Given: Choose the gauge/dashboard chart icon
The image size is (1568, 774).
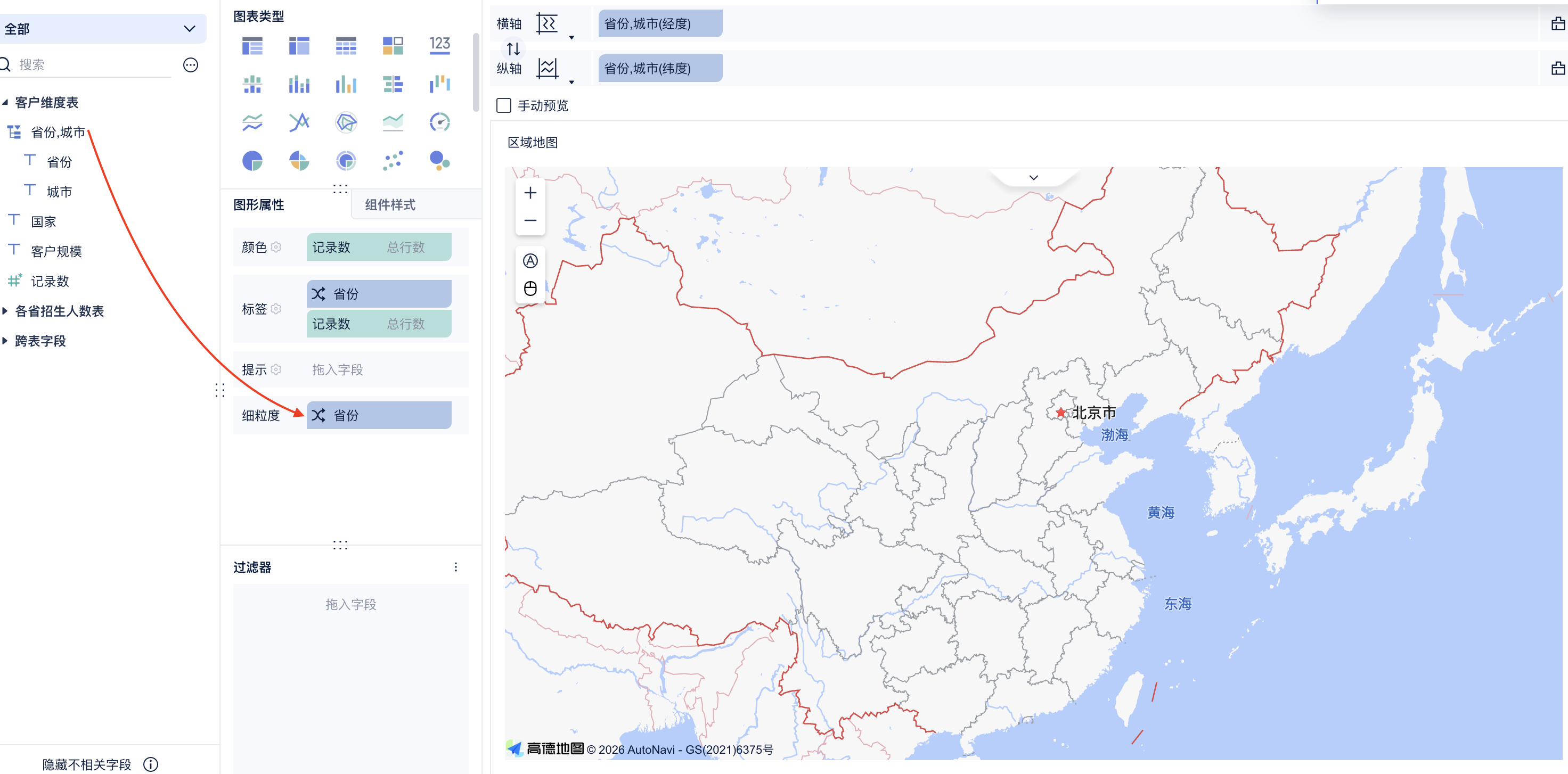Looking at the screenshot, I should click(x=439, y=123).
